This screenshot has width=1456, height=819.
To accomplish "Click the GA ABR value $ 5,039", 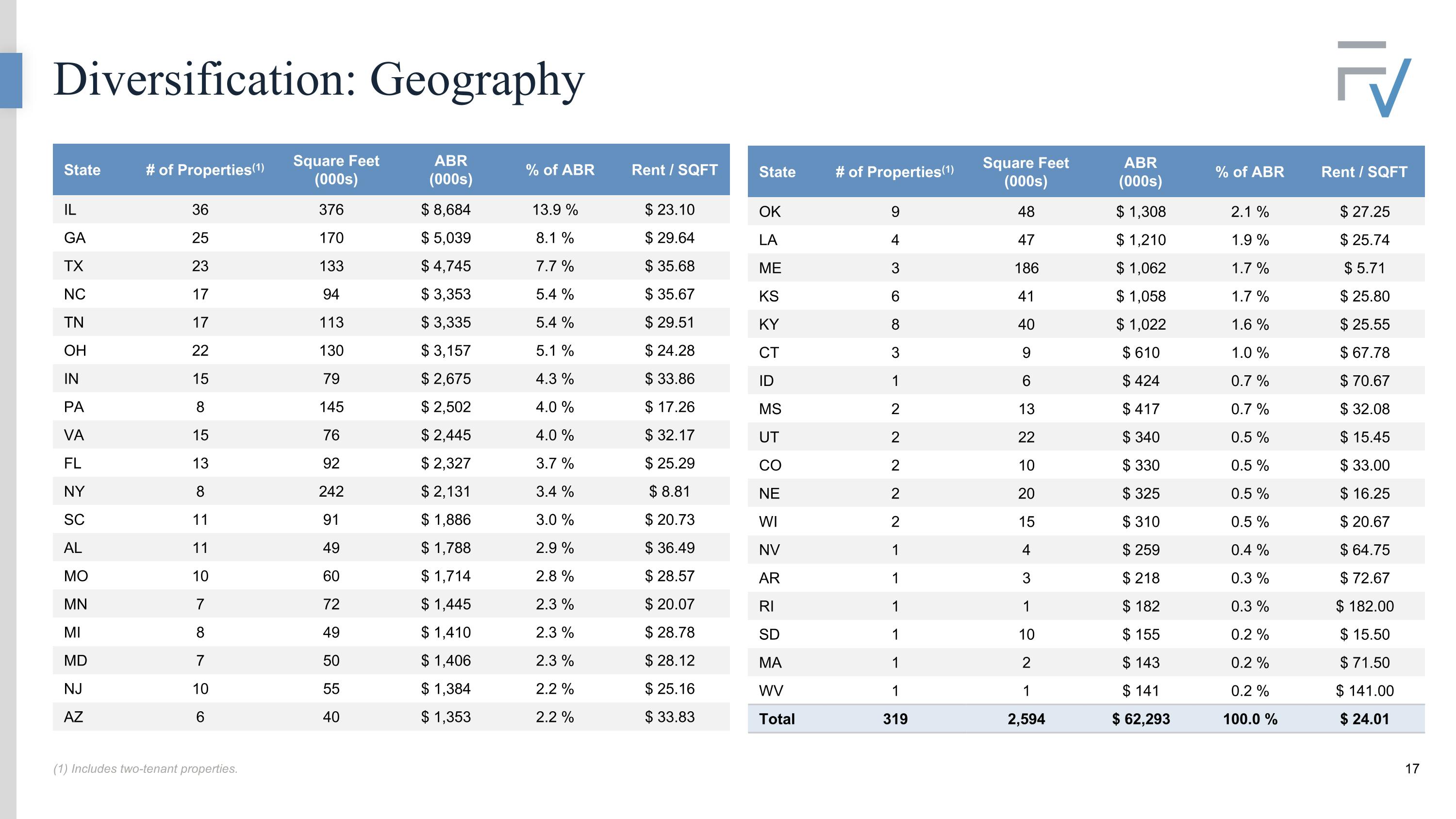I will tap(446, 238).
